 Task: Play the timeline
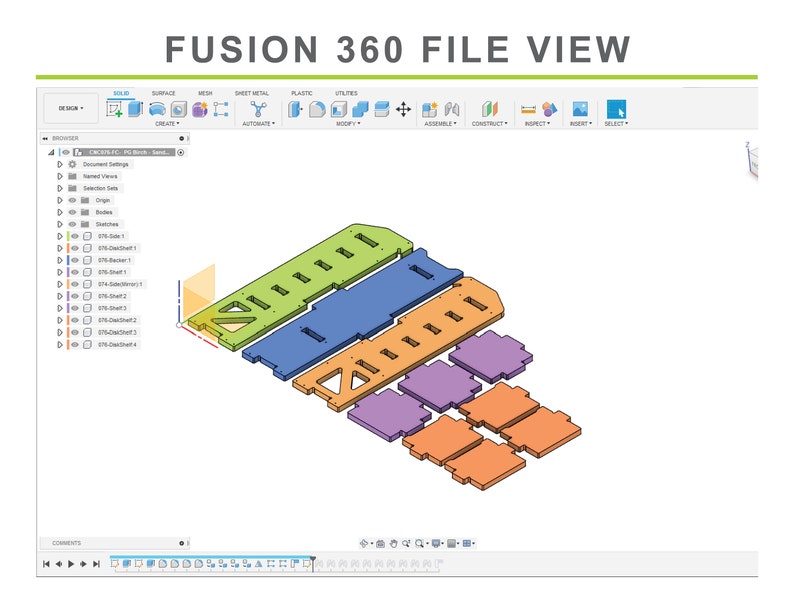pyautogui.click(x=71, y=564)
